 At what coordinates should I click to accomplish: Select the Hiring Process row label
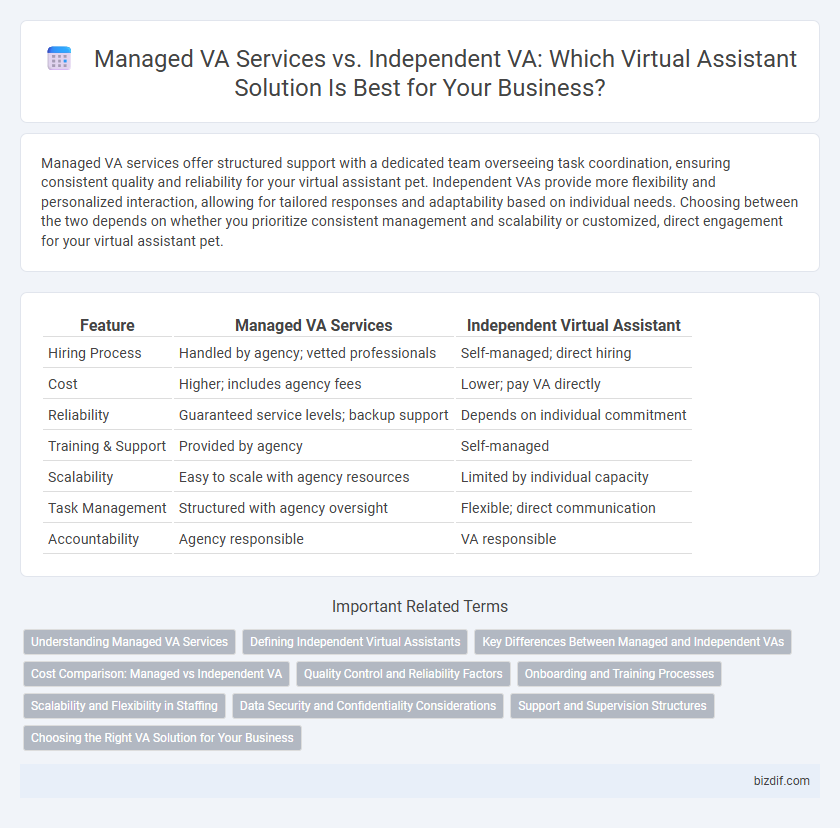pos(95,353)
